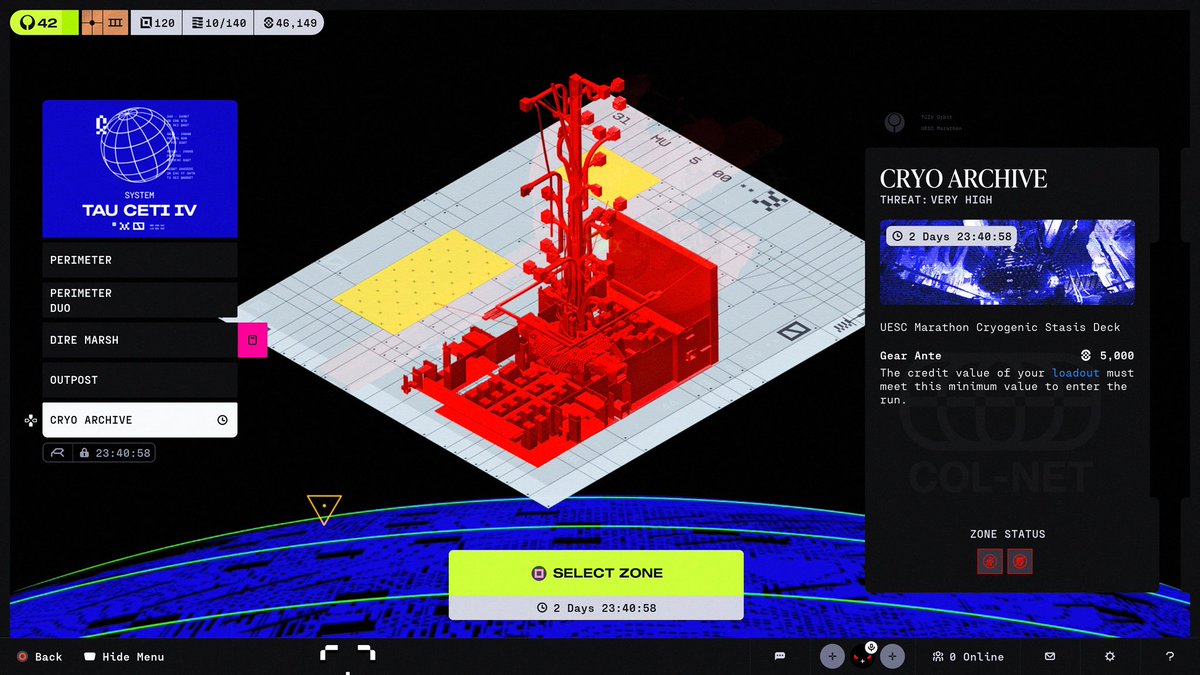This screenshot has width=1200, height=675.
Task: Open the blue loadout link
Action: [1075, 373]
